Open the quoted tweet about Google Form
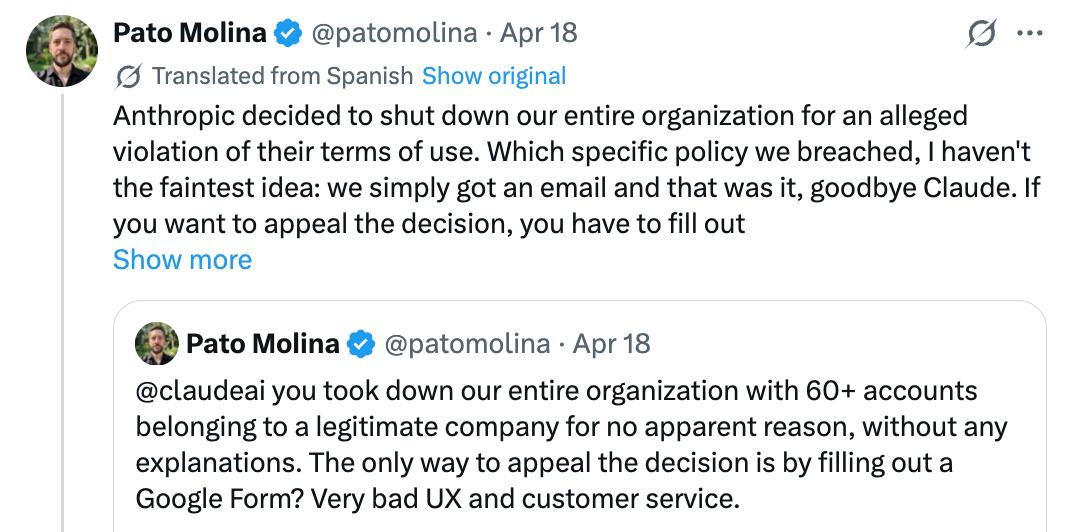Screen dimensions: 1076x532 (578, 443)
